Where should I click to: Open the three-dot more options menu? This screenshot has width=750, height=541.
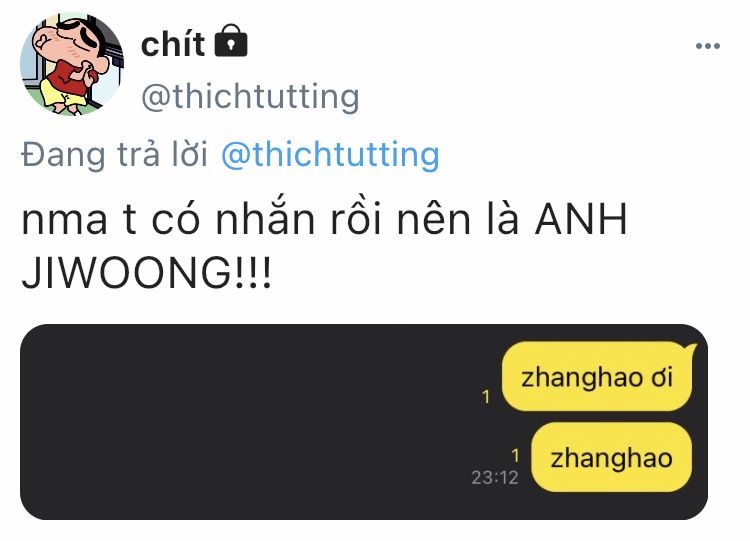pyautogui.click(x=707, y=46)
